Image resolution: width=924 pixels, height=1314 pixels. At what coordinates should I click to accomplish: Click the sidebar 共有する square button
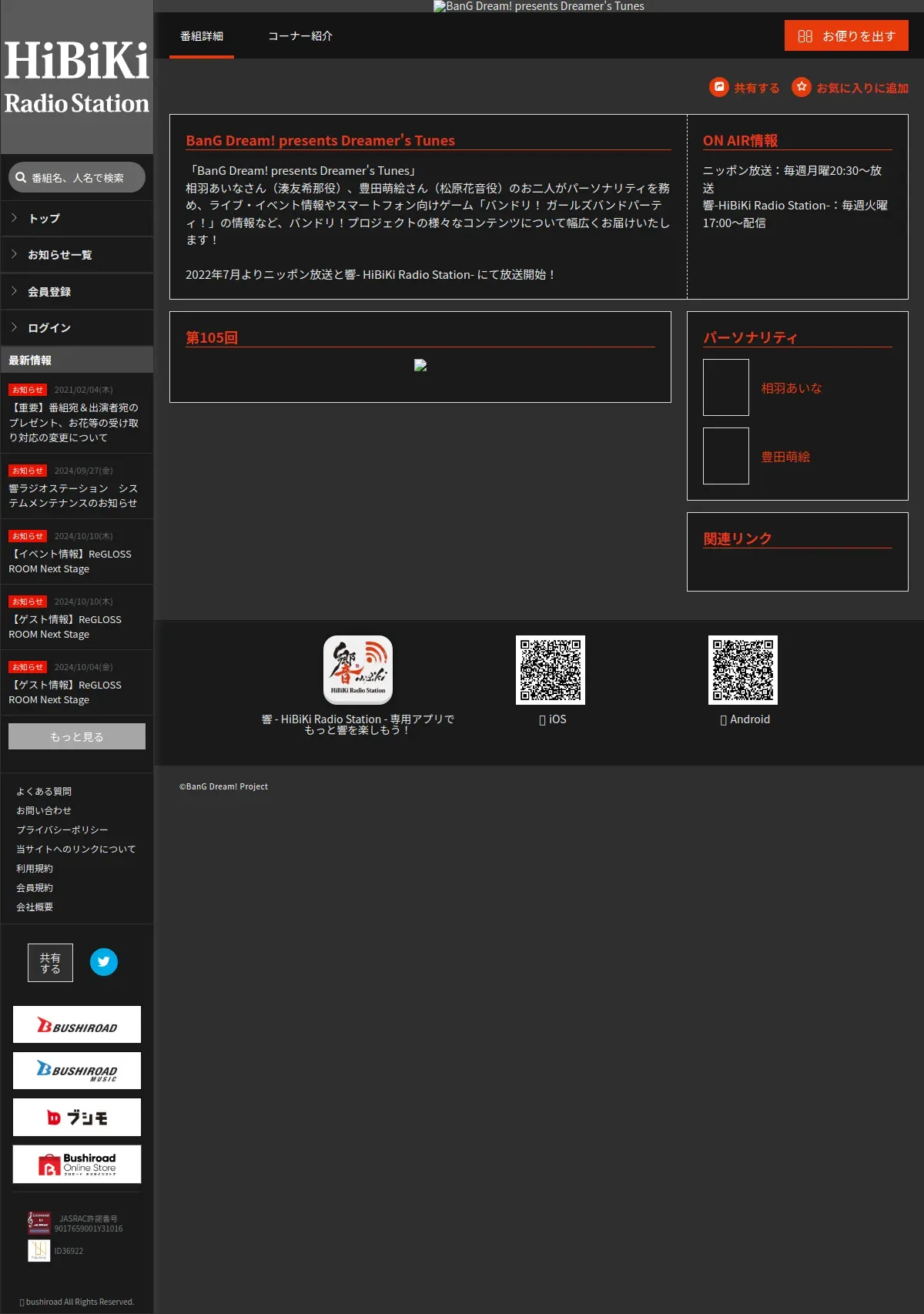point(50,963)
